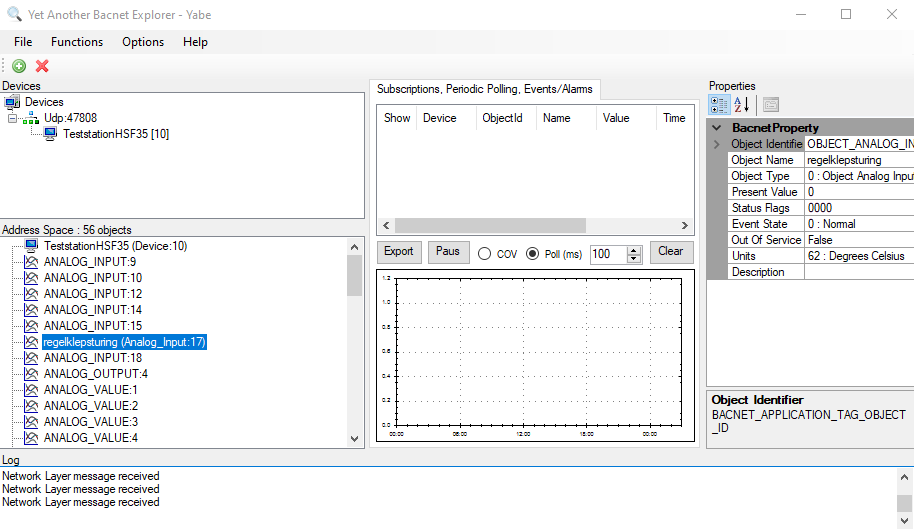
Task: Click the green add device icon
Action: (x=19, y=66)
